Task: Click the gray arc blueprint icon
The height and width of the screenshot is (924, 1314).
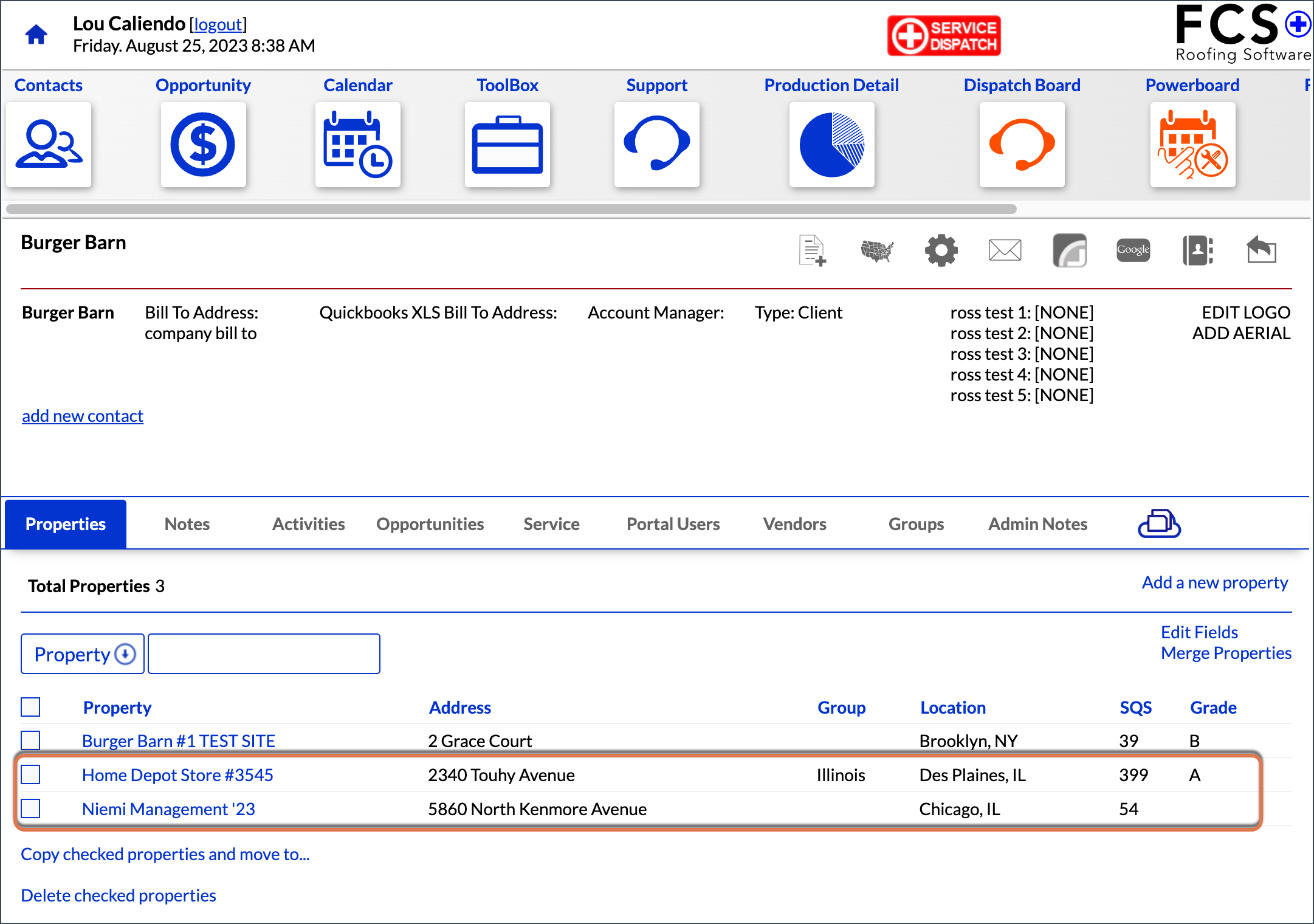Action: 1070,250
